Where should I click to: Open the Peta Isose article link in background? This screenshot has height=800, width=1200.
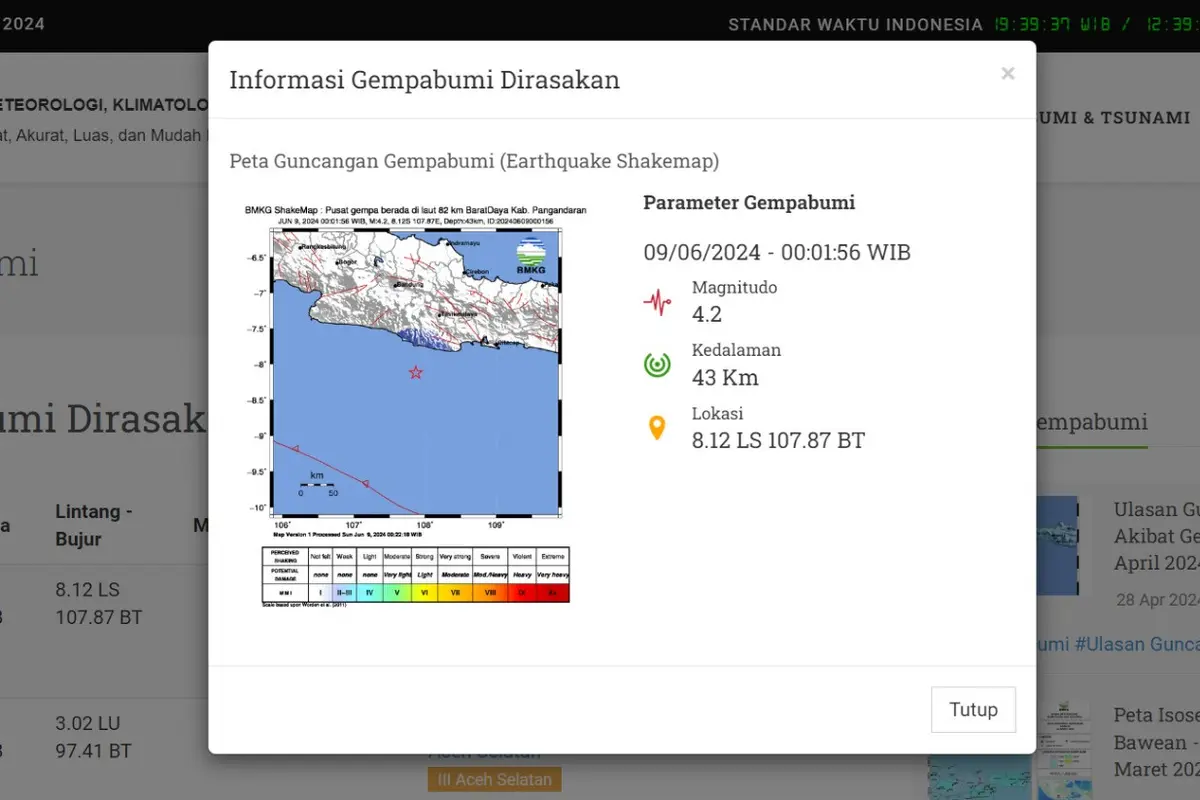click(1157, 743)
